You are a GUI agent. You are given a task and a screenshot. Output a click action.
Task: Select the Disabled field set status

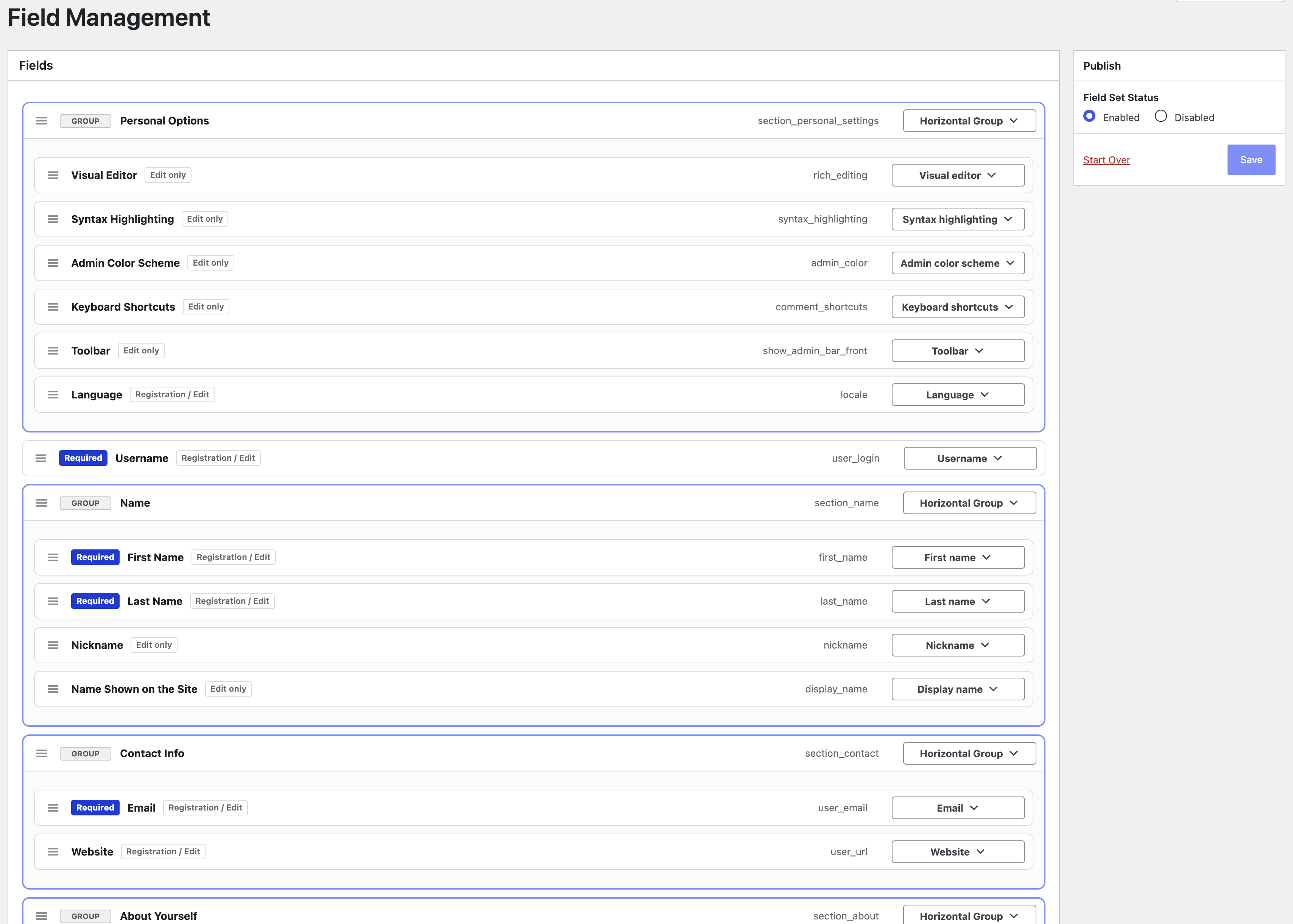1161,116
